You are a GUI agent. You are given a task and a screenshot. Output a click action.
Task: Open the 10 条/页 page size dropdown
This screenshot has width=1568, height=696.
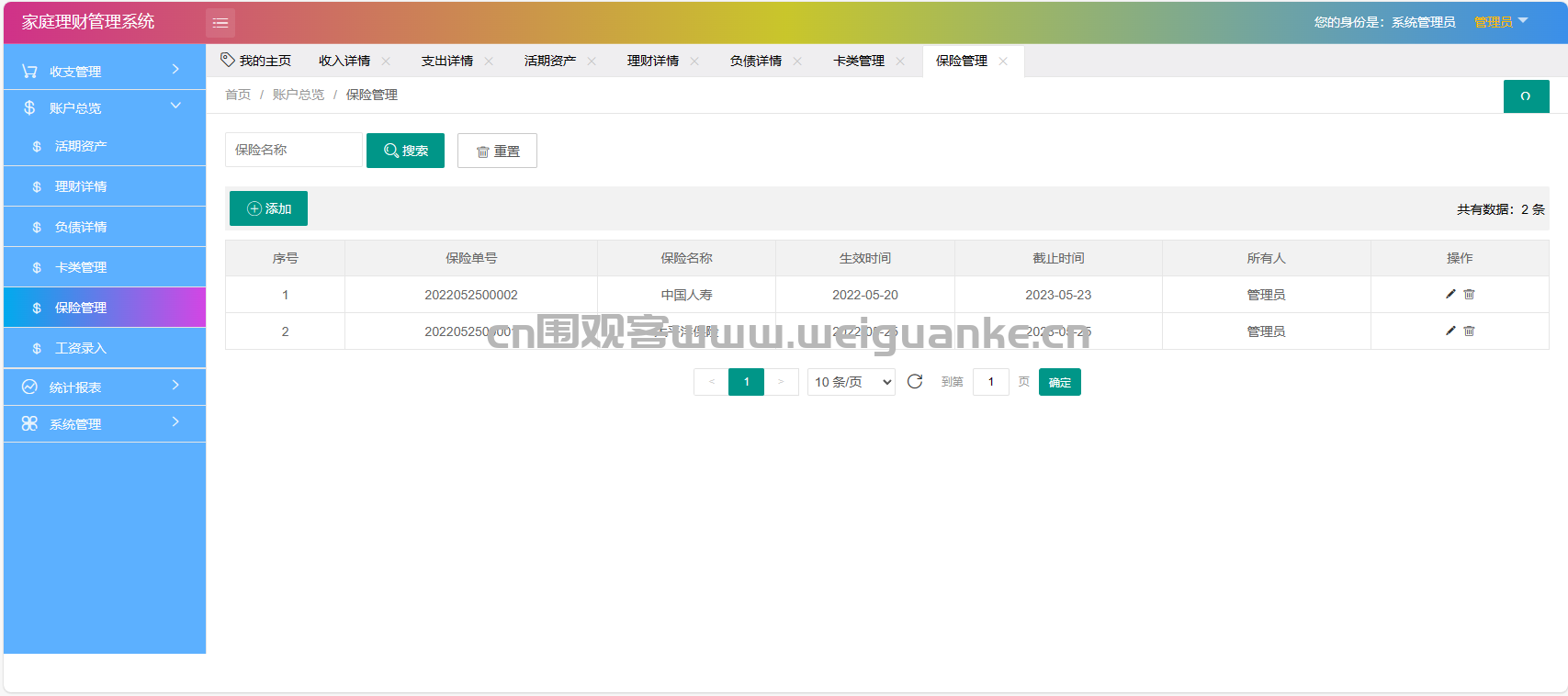[x=852, y=382]
